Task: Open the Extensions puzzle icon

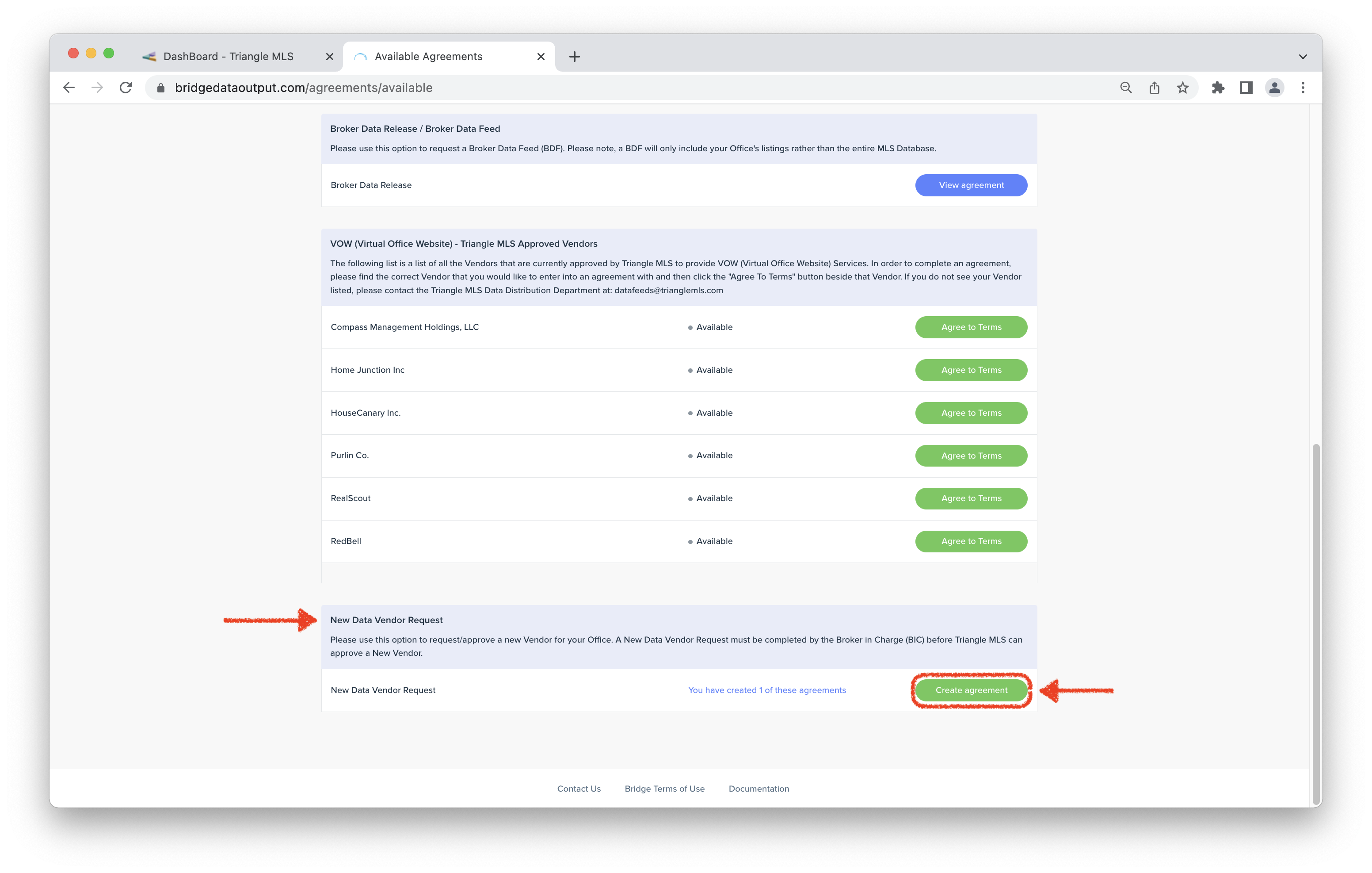Action: (1218, 88)
